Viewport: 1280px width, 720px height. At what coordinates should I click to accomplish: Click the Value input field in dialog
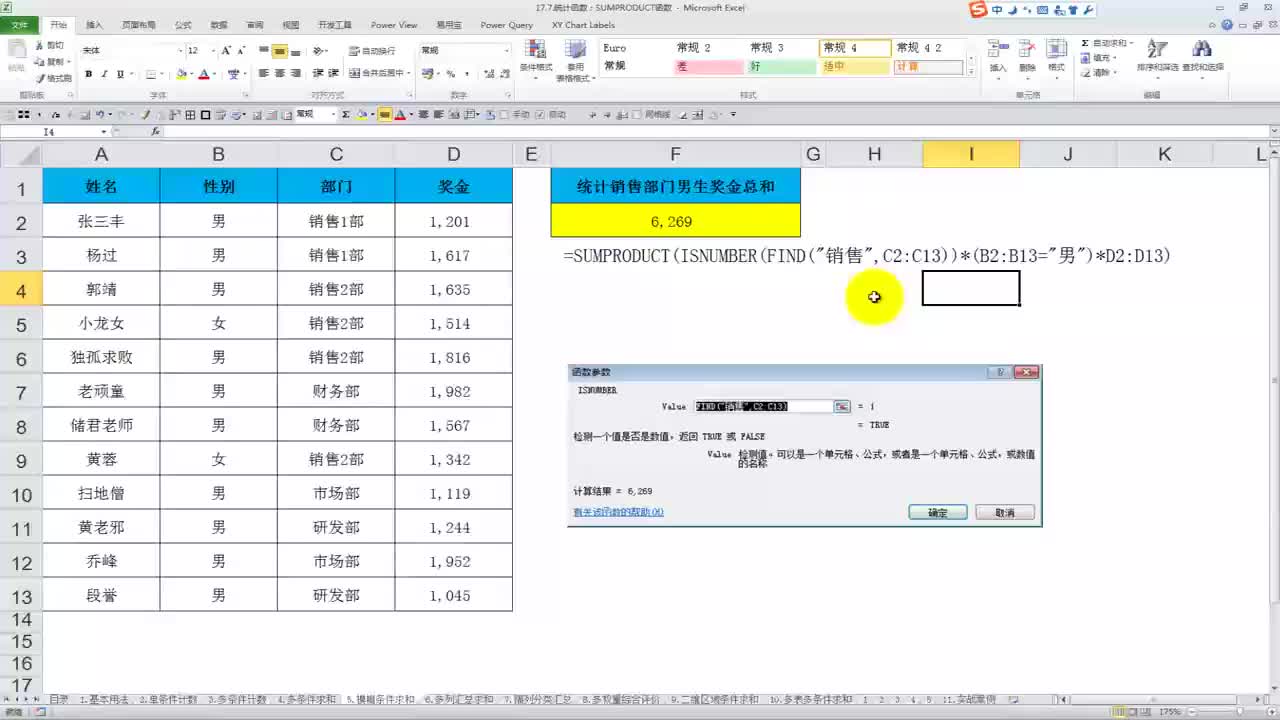click(x=764, y=406)
